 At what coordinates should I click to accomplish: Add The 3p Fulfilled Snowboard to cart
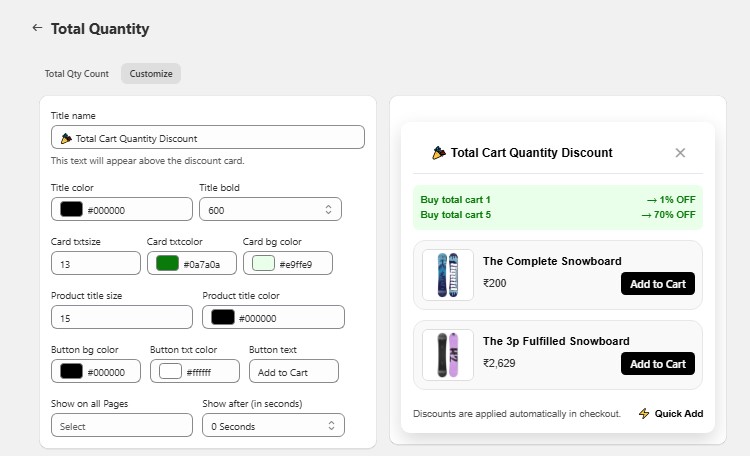coord(657,364)
